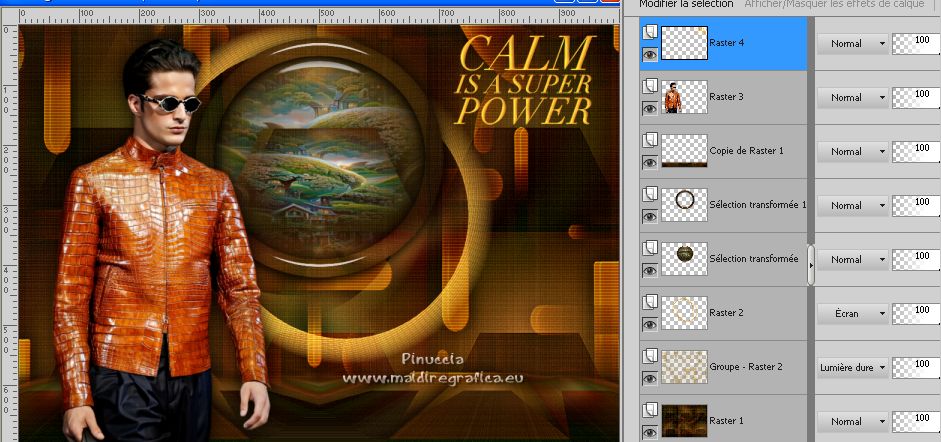Open blend mode dropdown for Sélection transformée

pos(853,259)
